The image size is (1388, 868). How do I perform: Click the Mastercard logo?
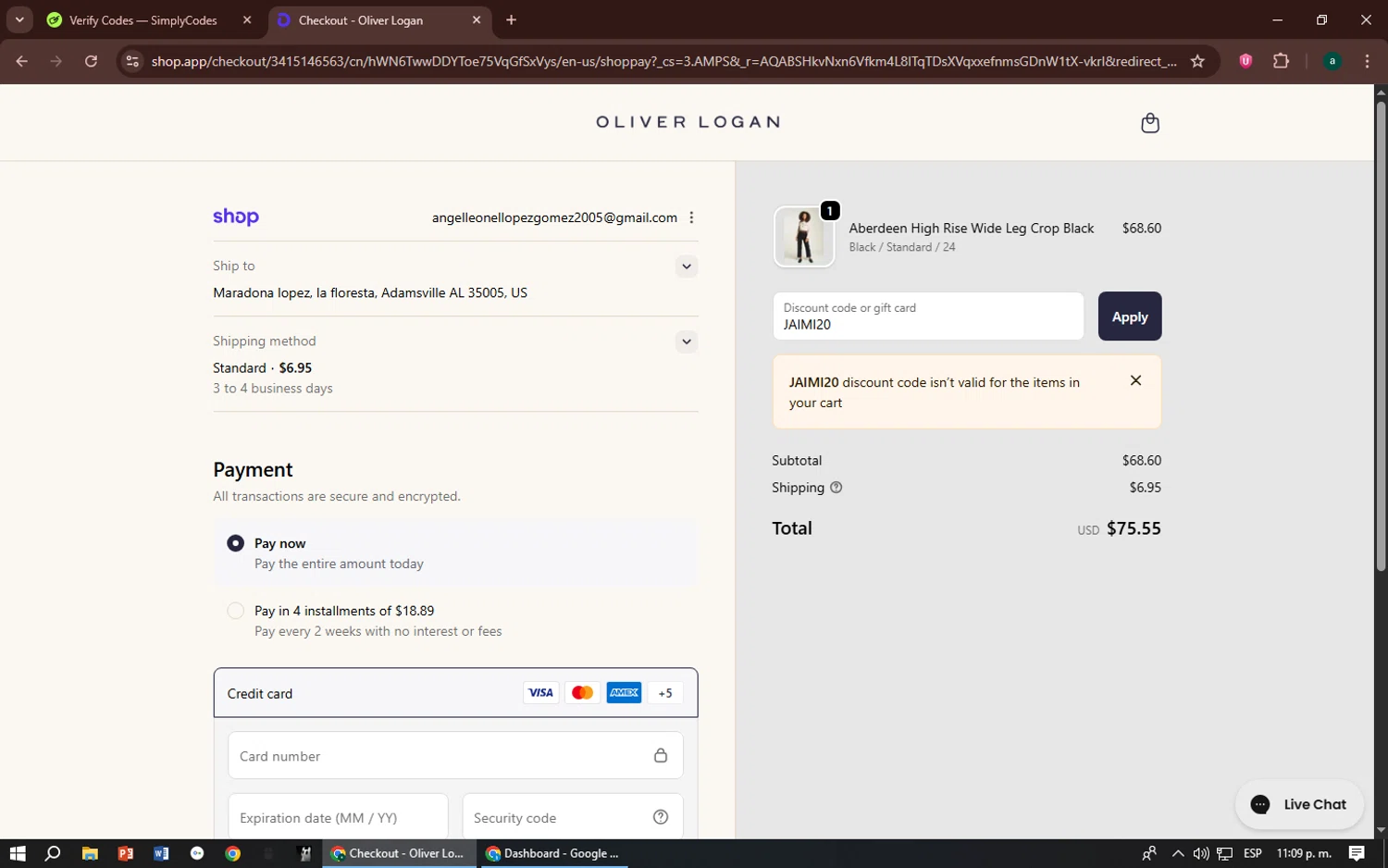(x=582, y=692)
